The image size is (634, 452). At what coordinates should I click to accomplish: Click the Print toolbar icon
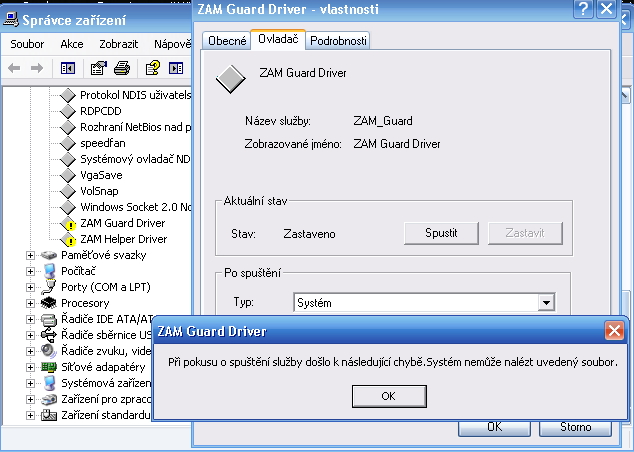click(122, 68)
